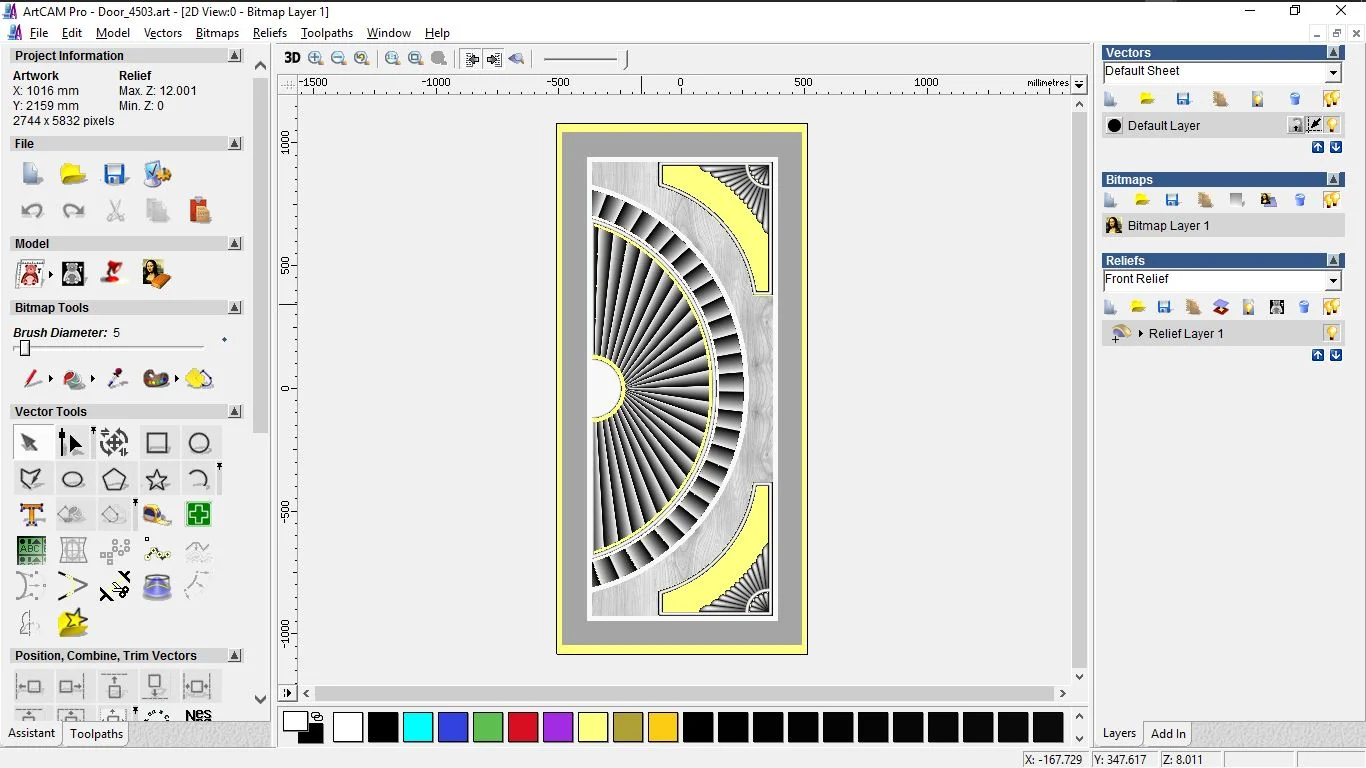The width and height of the screenshot is (1366, 768).
Task: Switch to the Toolpaths tab
Action: 96,734
